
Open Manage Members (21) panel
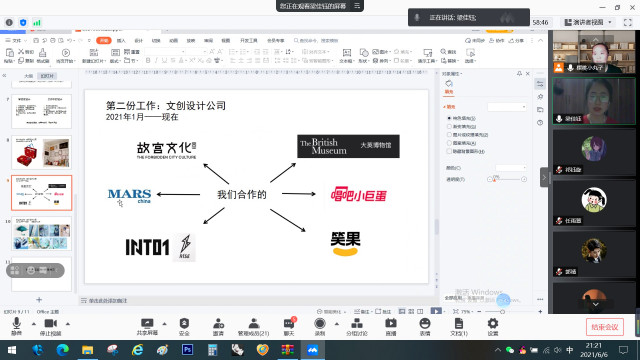click(x=253, y=326)
